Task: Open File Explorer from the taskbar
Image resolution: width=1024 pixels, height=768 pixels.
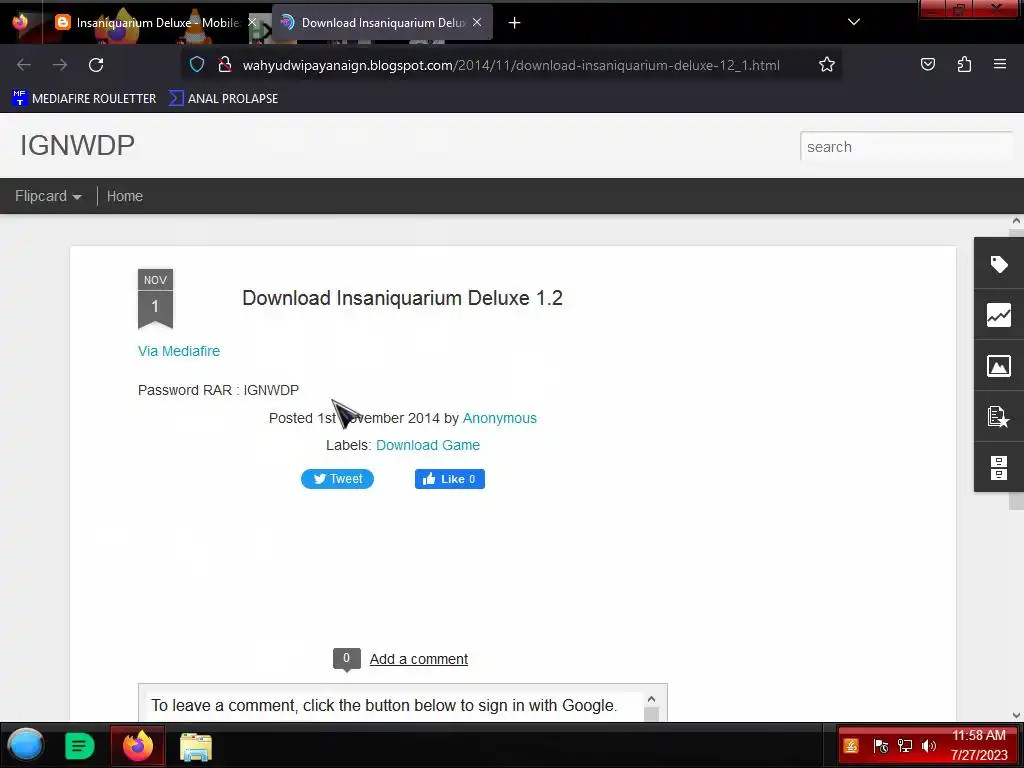Action: click(196, 746)
